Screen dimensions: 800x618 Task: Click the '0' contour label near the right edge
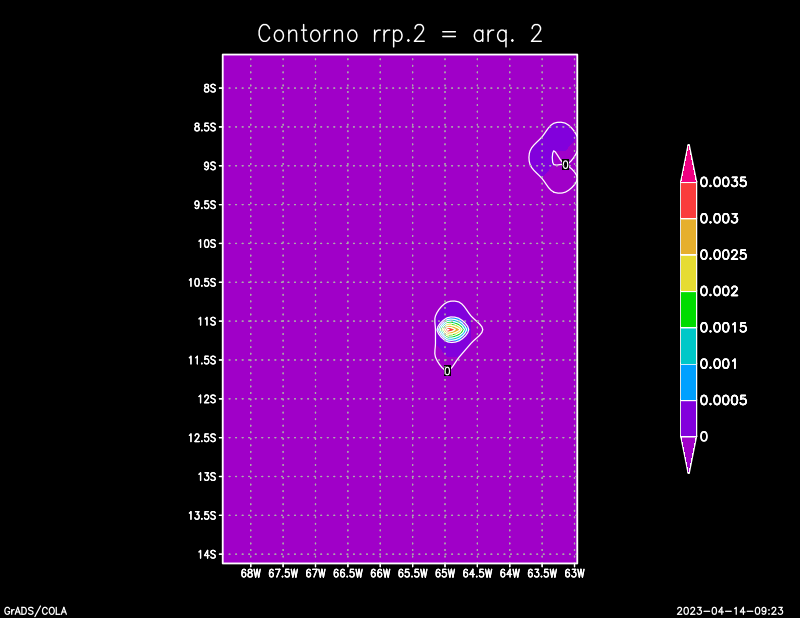pyautogui.click(x=565, y=165)
